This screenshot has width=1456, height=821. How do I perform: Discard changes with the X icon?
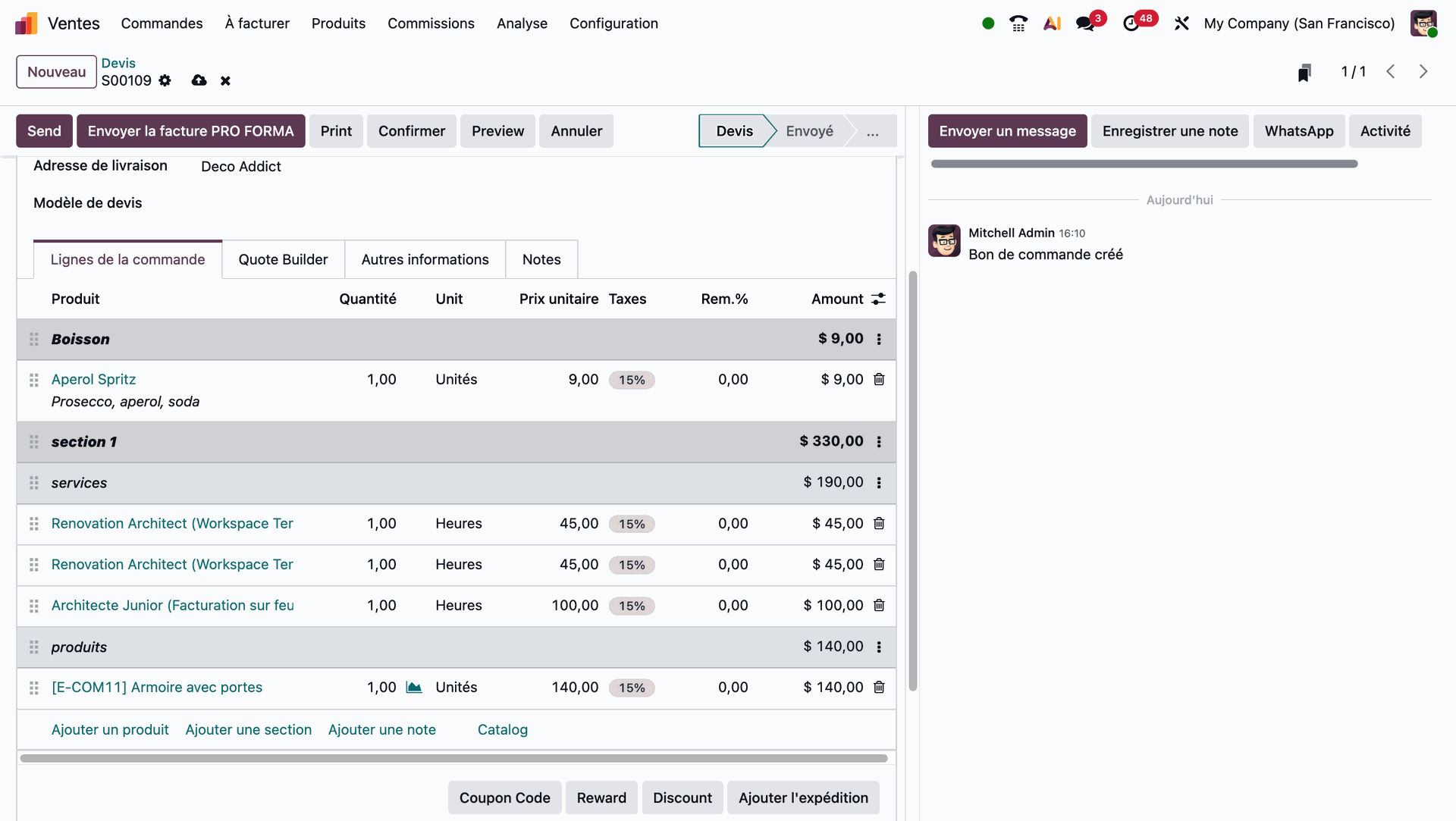(x=225, y=80)
